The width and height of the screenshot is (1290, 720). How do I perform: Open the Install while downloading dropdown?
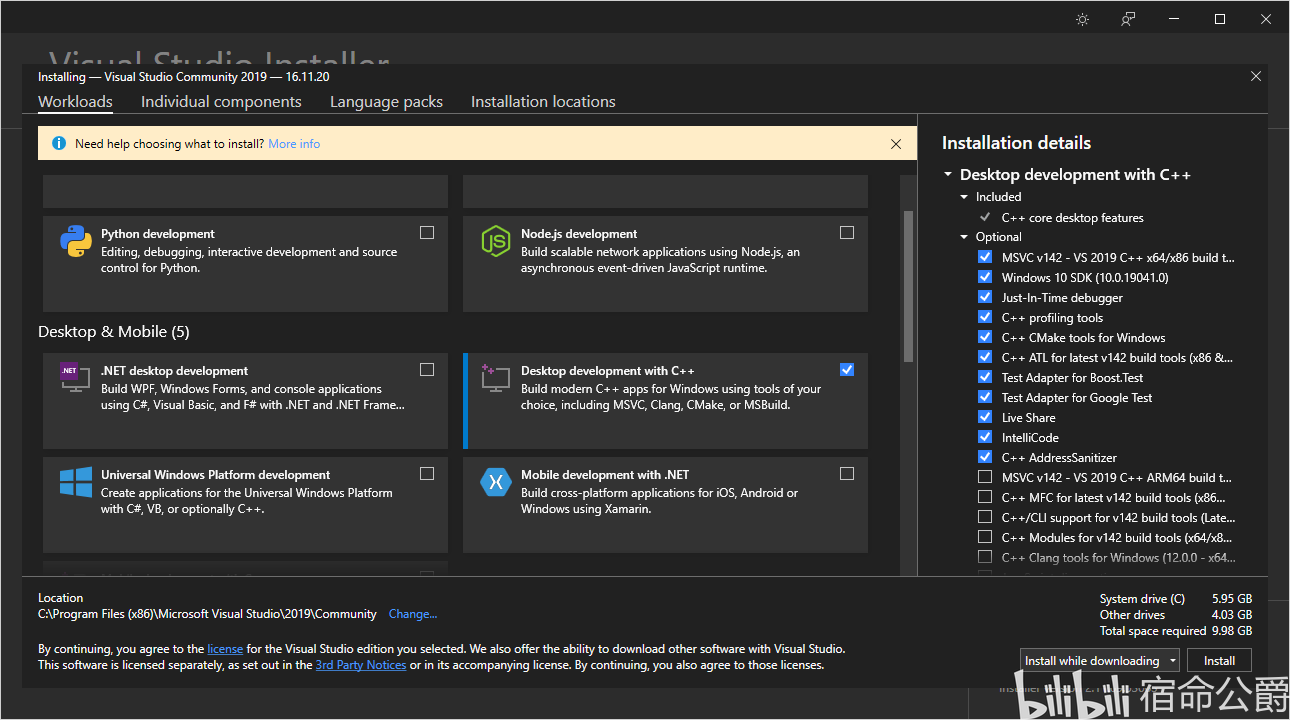tap(1169, 661)
